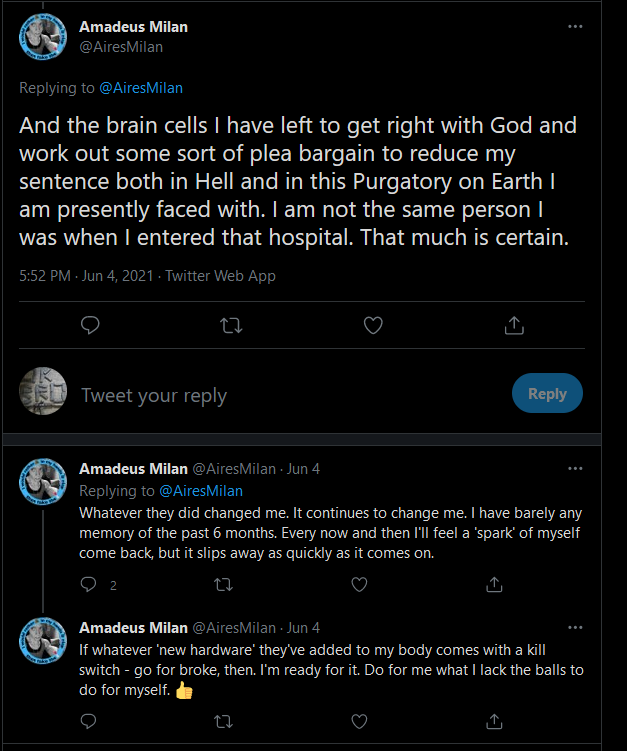
Task: Like the 'new hardware' kill switch tweet
Action: click(x=359, y=721)
